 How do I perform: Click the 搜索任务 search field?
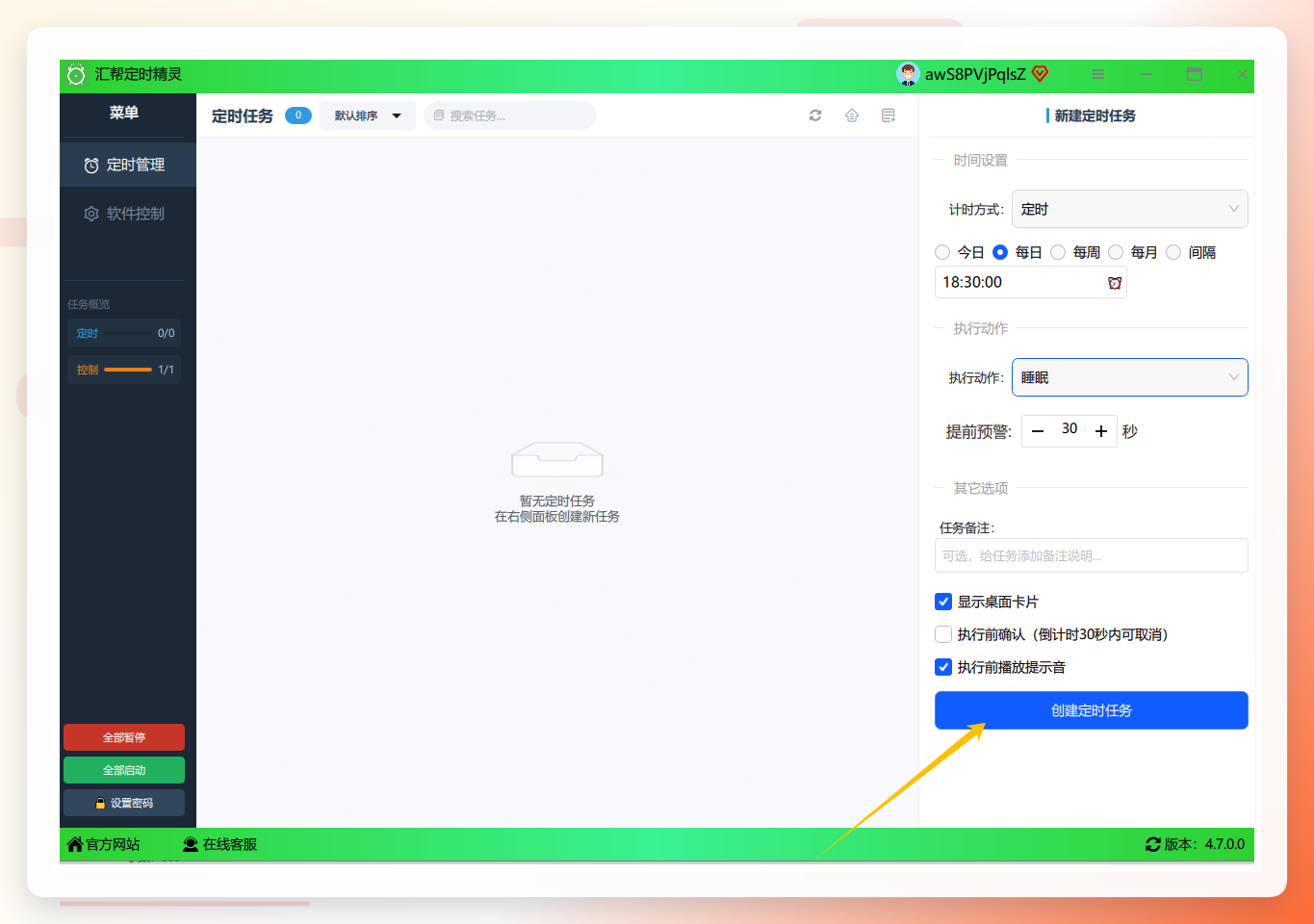510,115
